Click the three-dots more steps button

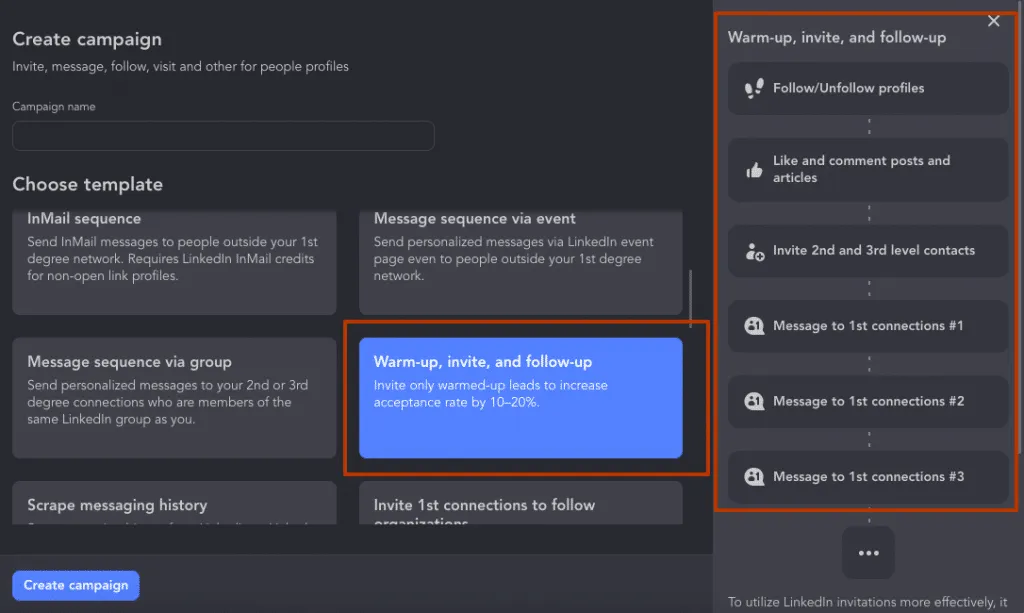tap(868, 553)
